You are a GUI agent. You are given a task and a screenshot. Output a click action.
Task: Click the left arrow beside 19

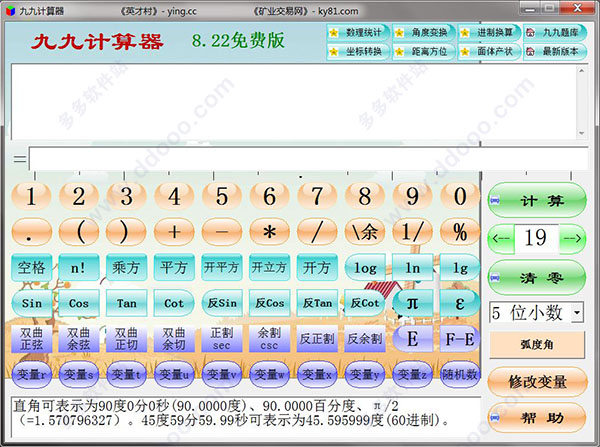click(x=501, y=238)
